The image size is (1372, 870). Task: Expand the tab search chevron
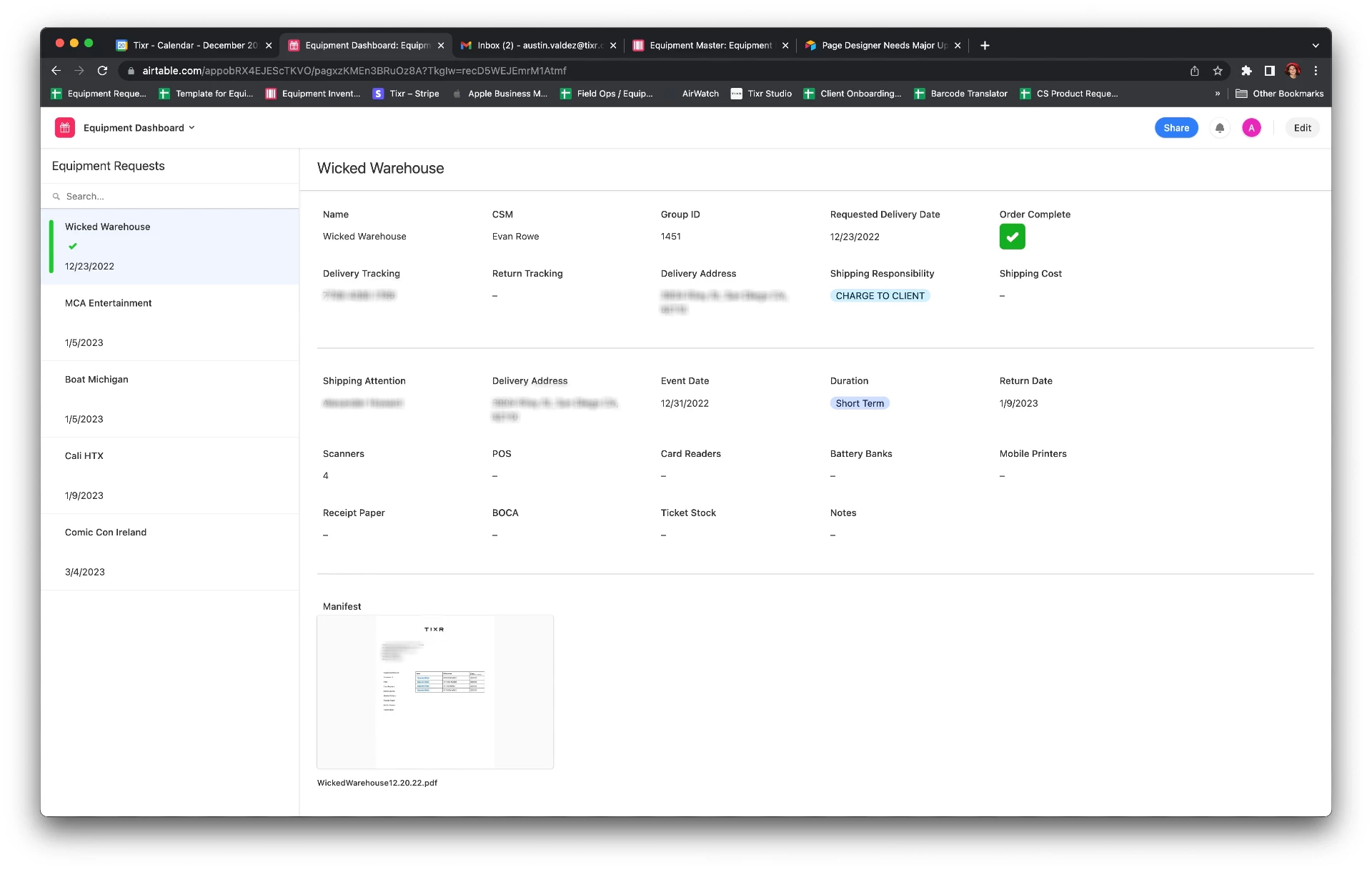(1316, 45)
